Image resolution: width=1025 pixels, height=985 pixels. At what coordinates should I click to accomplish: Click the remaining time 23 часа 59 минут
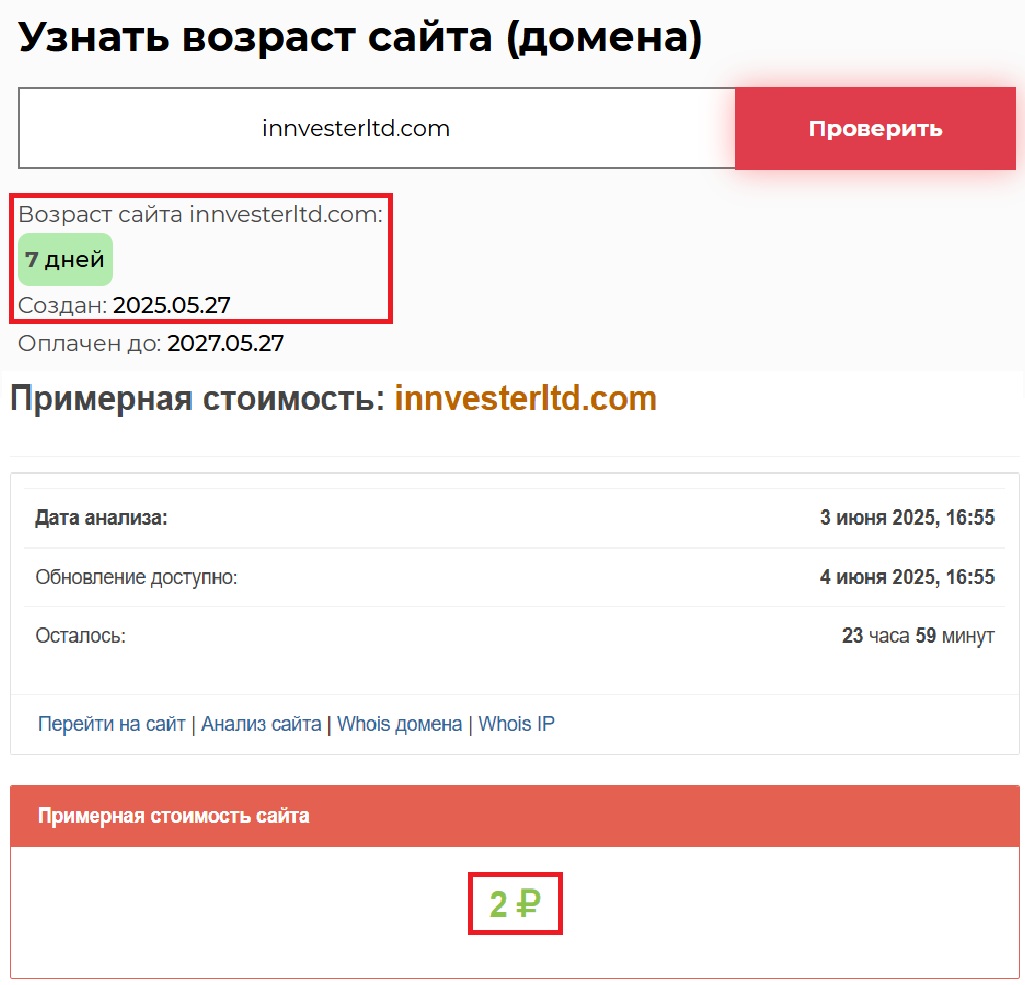point(918,636)
